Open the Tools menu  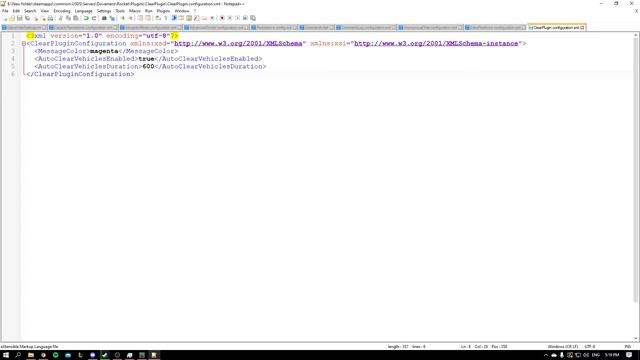[120, 11]
